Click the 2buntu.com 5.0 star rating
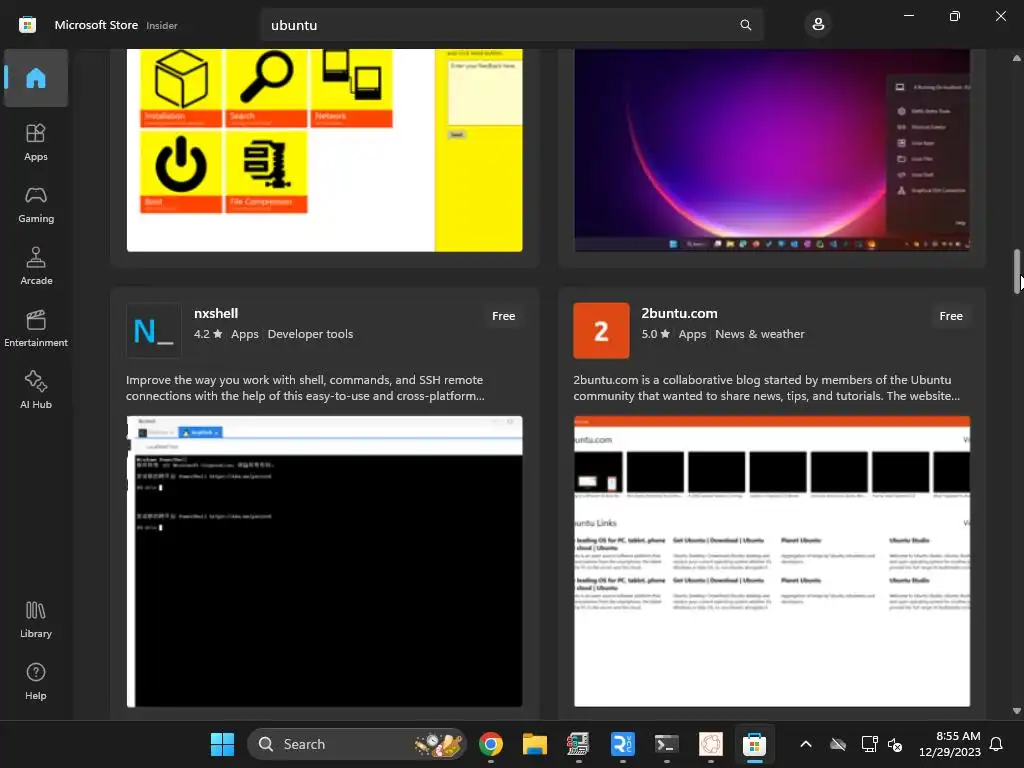 (x=655, y=334)
